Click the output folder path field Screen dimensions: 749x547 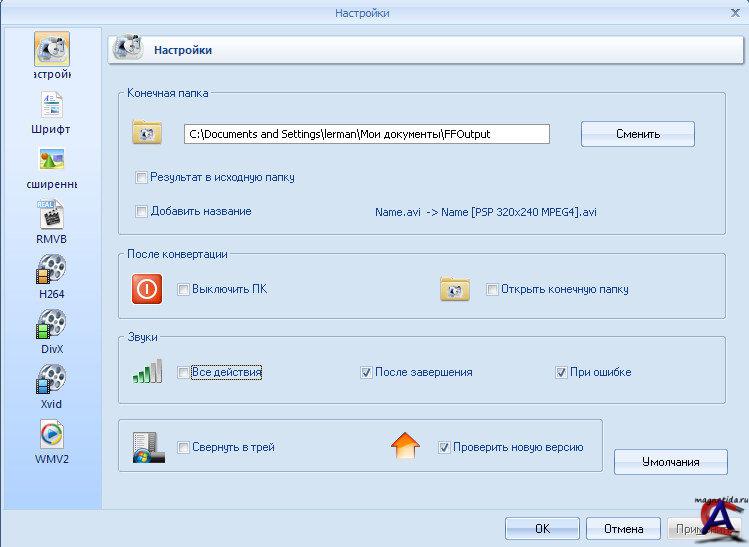(366, 134)
